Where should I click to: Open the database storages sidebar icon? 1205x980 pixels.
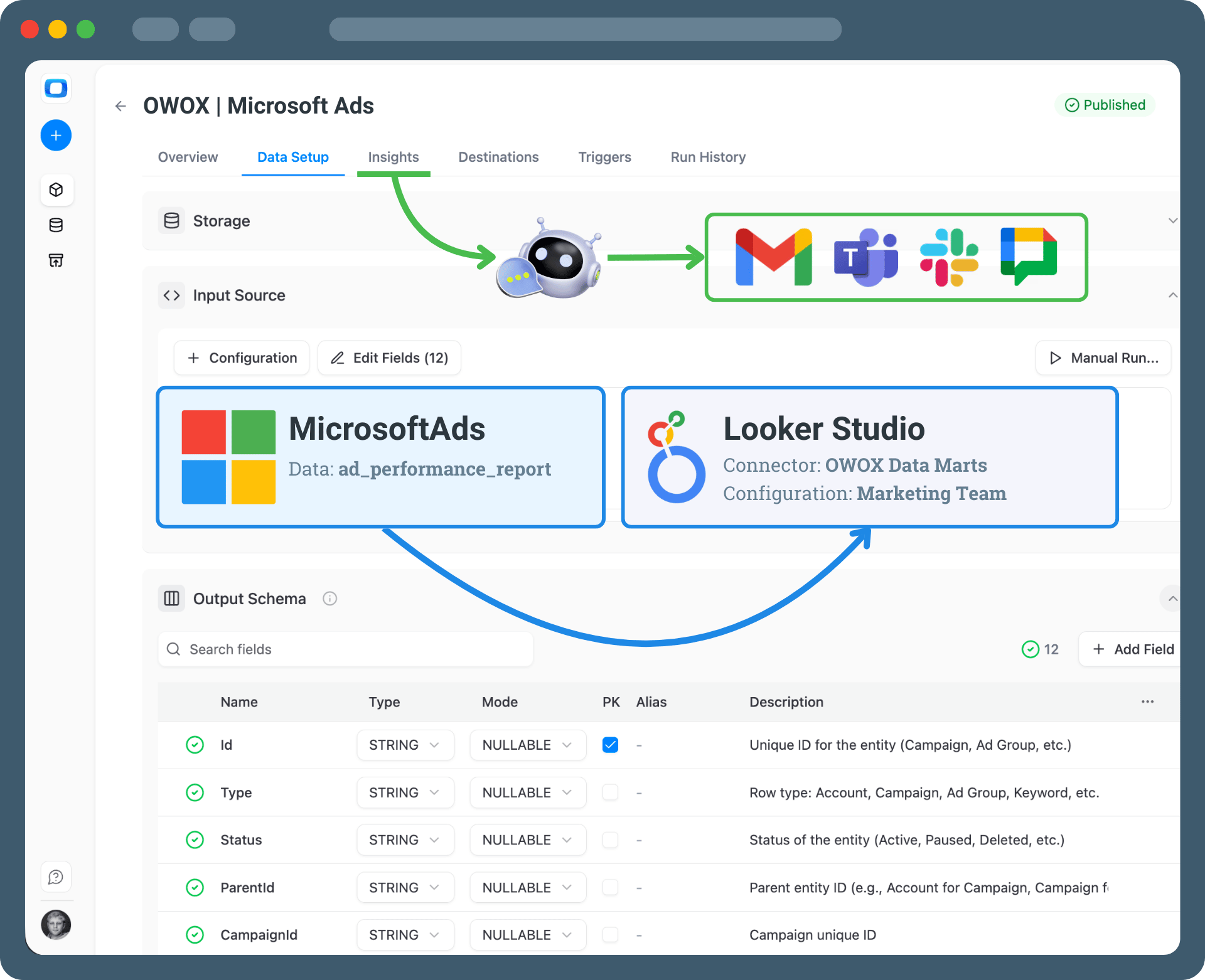pyautogui.click(x=56, y=225)
